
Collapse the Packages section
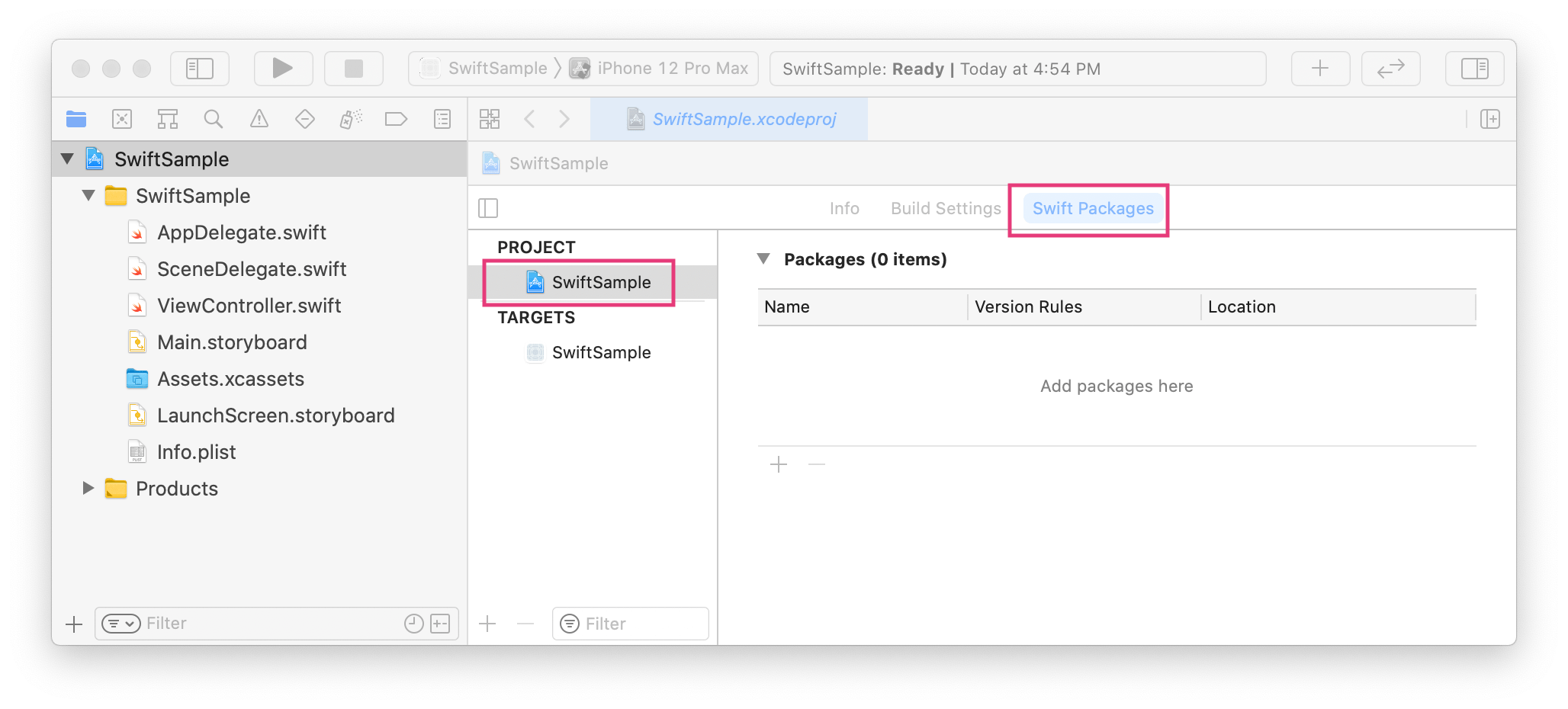coord(764,259)
